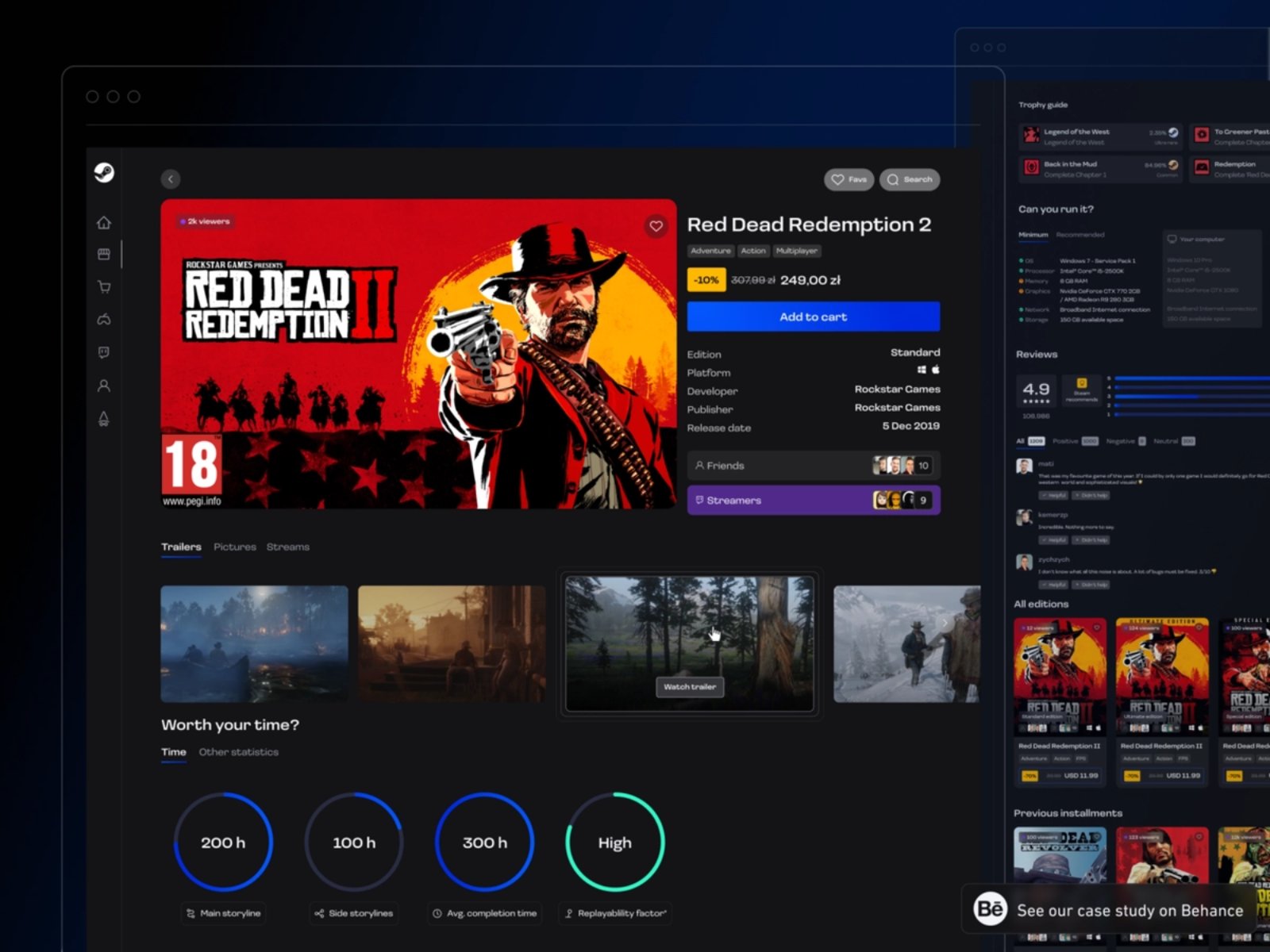
Task: Select the Other statistics tab
Action: click(239, 752)
